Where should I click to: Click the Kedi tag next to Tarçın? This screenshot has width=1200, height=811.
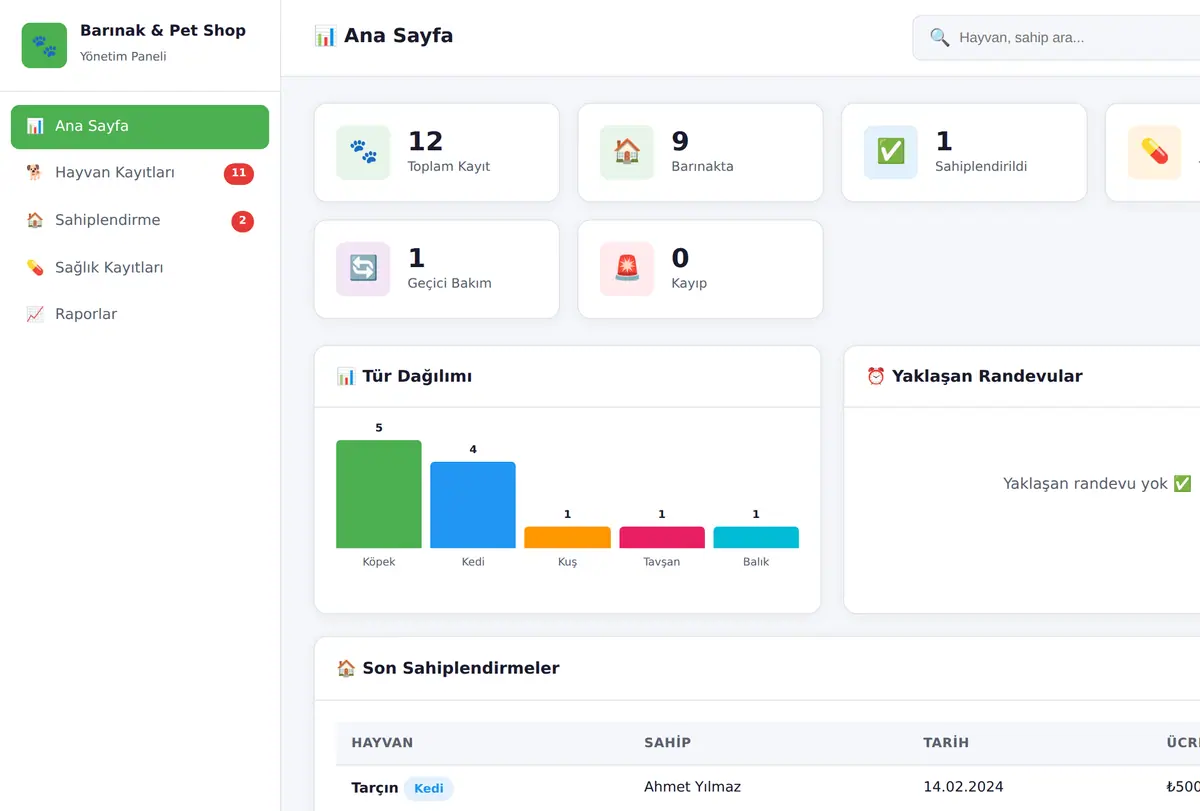tap(429, 788)
